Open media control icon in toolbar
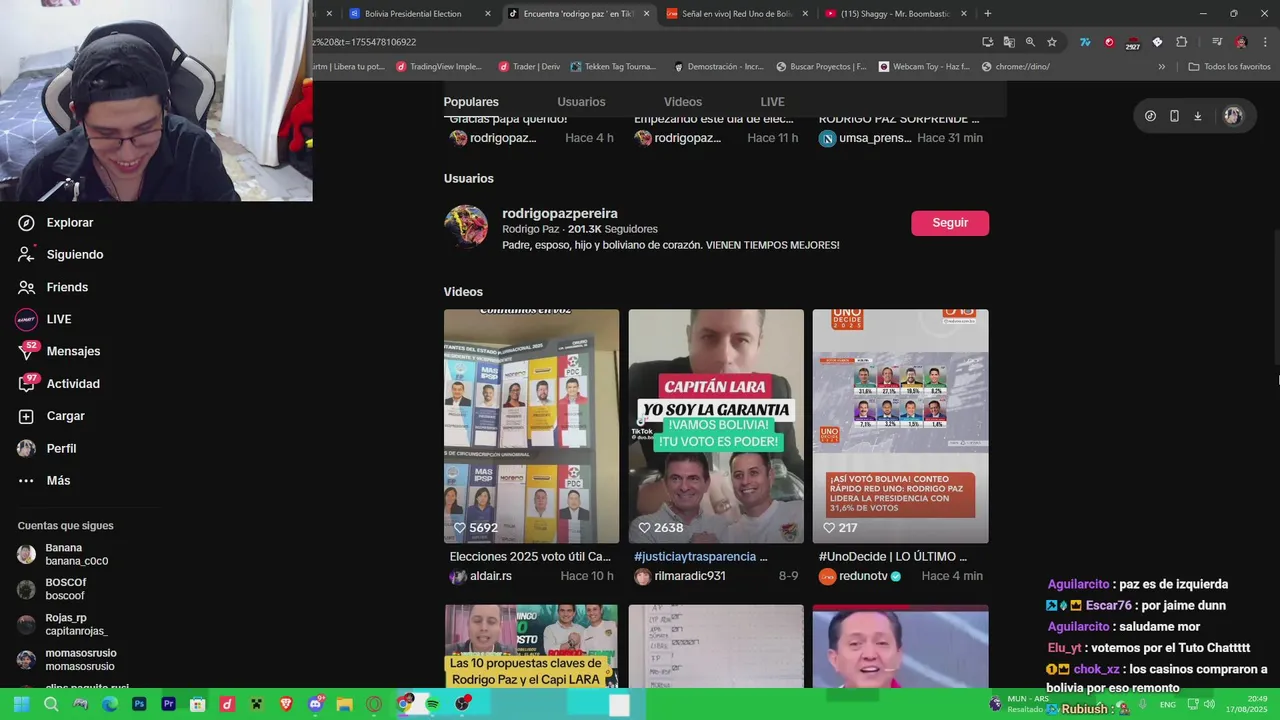 tap(1217, 42)
